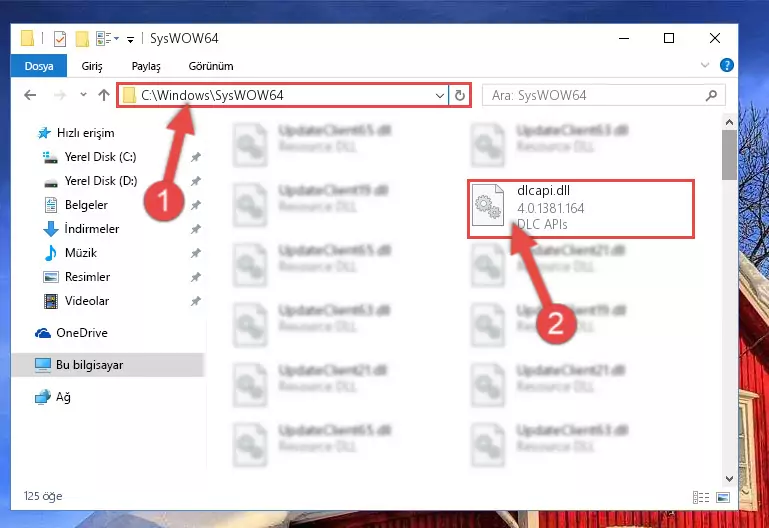Click the pin icon next to İndirmeler
Viewport: 769px width, 528px height.
(196, 229)
